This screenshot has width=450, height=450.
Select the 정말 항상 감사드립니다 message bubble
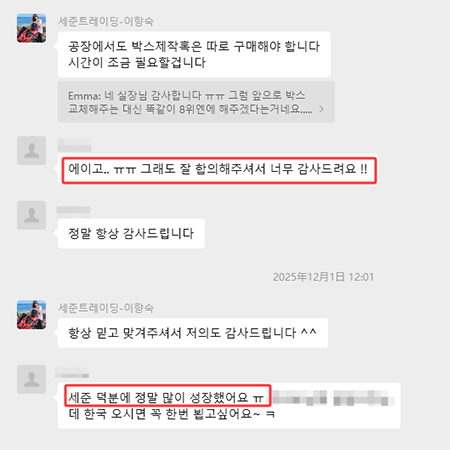pos(131,233)
